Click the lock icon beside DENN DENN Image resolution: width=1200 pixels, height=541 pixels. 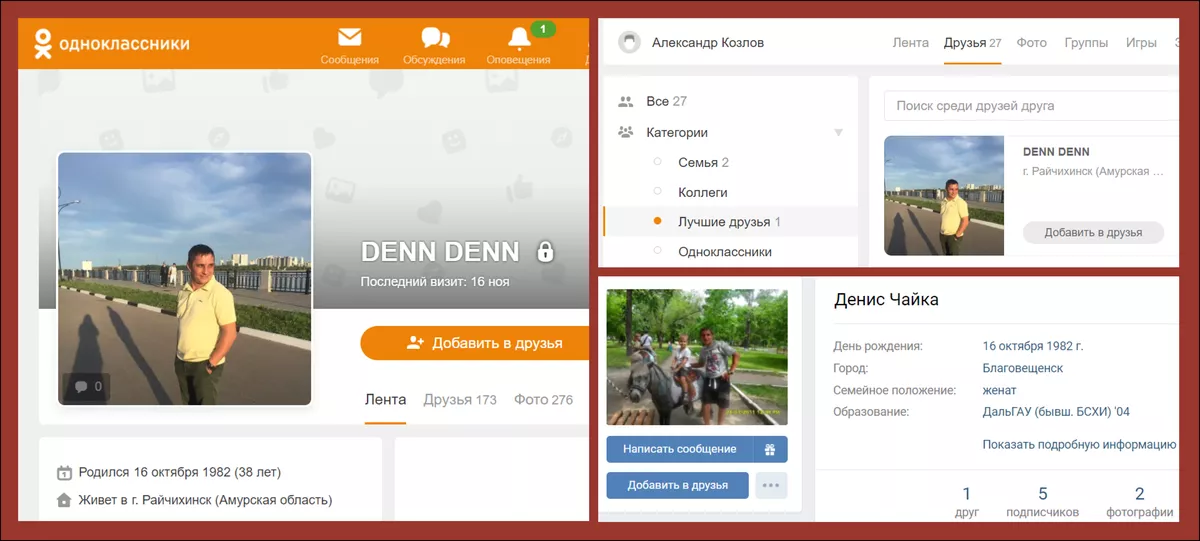(545, 251)
